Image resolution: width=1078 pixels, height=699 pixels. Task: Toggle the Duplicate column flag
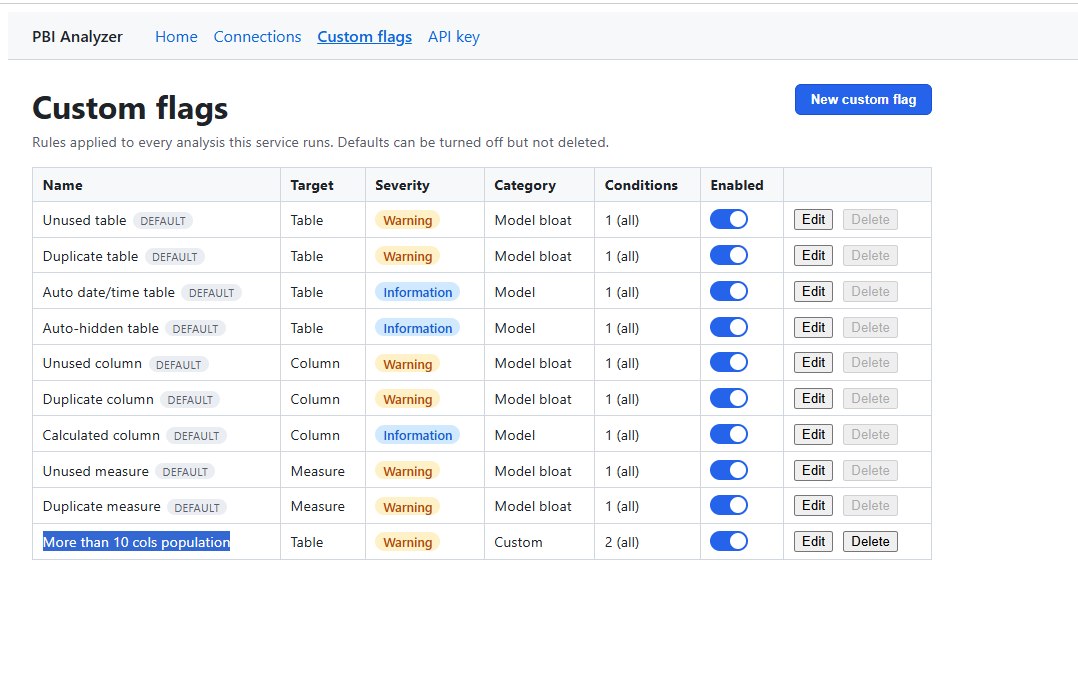tap(729, 399)
